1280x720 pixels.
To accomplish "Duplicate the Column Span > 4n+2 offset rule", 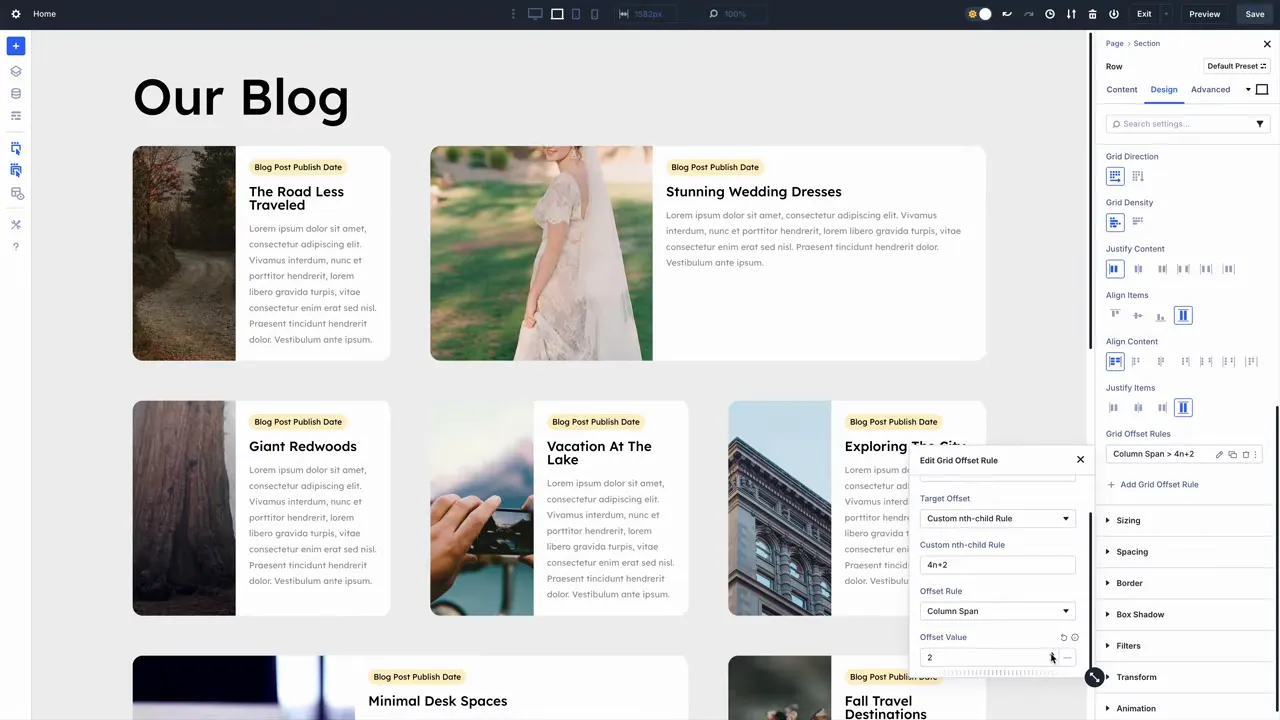I will pos(1232,454).
